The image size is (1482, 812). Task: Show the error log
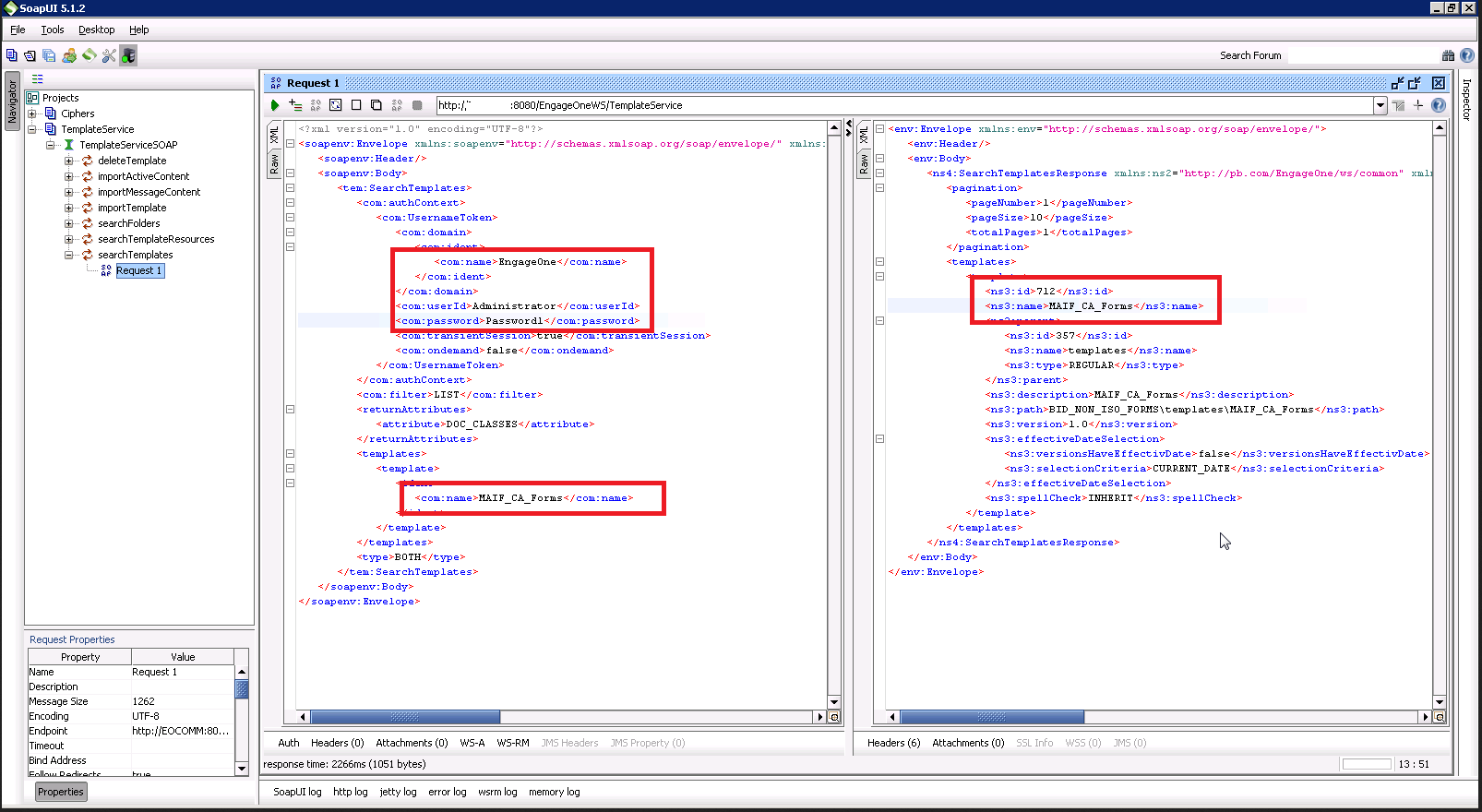click(448, 792)
